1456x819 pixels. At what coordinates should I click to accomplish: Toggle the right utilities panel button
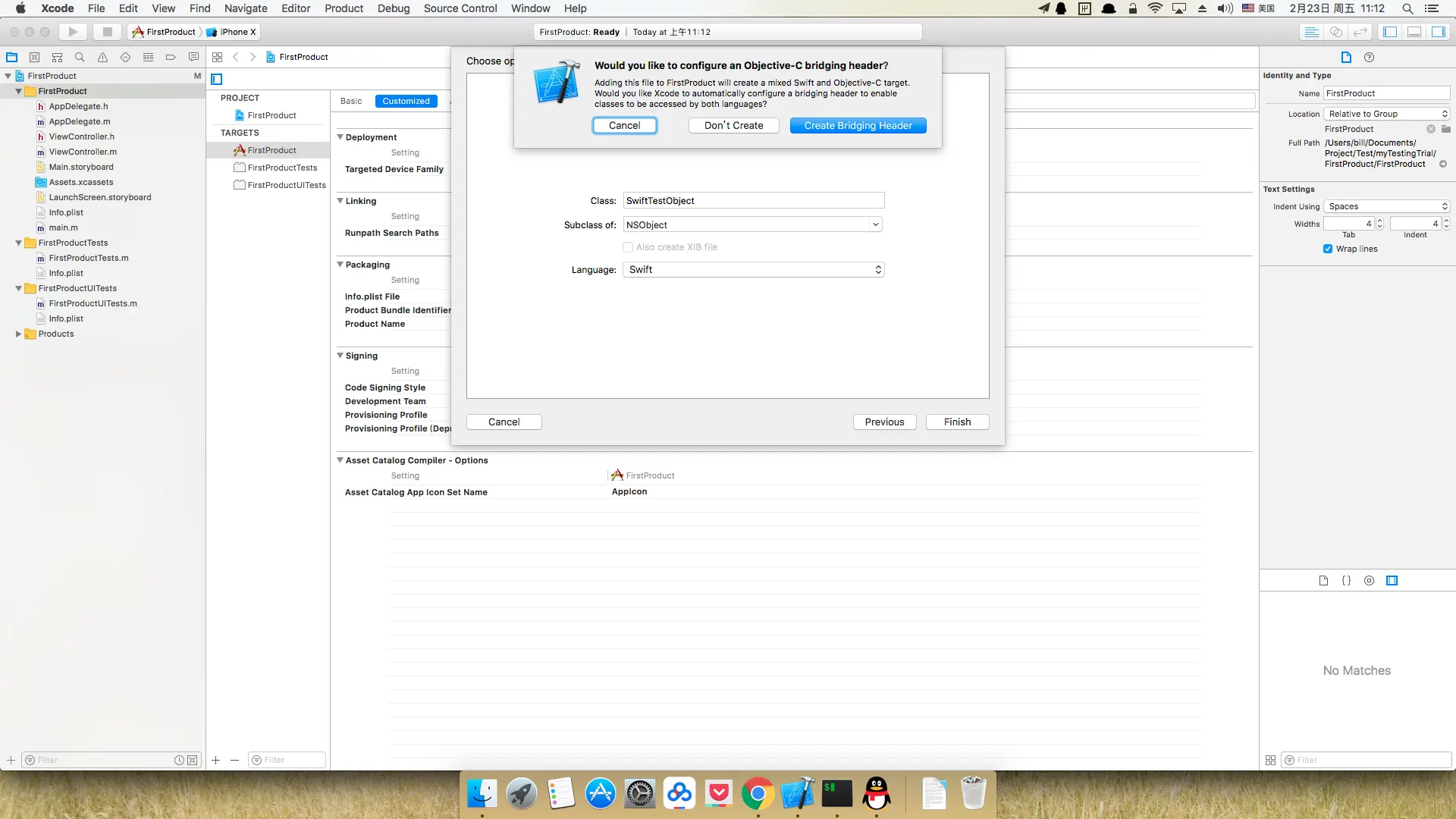point(1438,32)
